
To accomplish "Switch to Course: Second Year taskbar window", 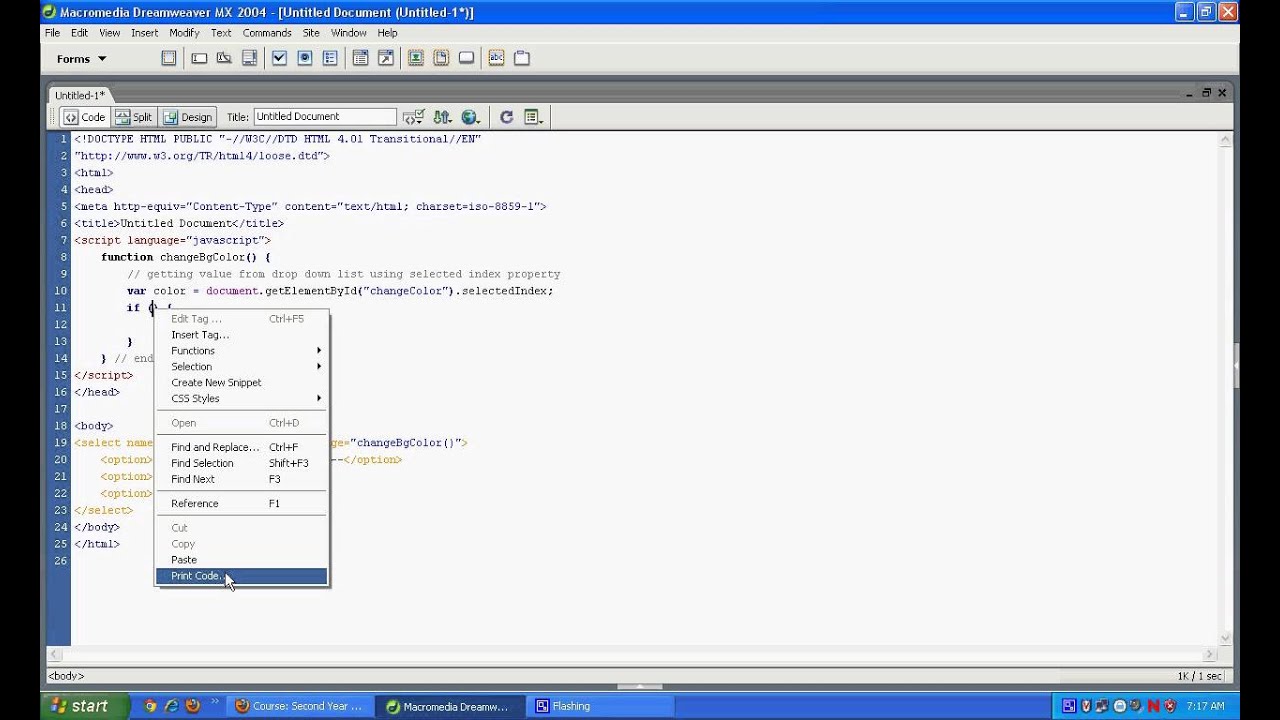I will coord(301,706).
